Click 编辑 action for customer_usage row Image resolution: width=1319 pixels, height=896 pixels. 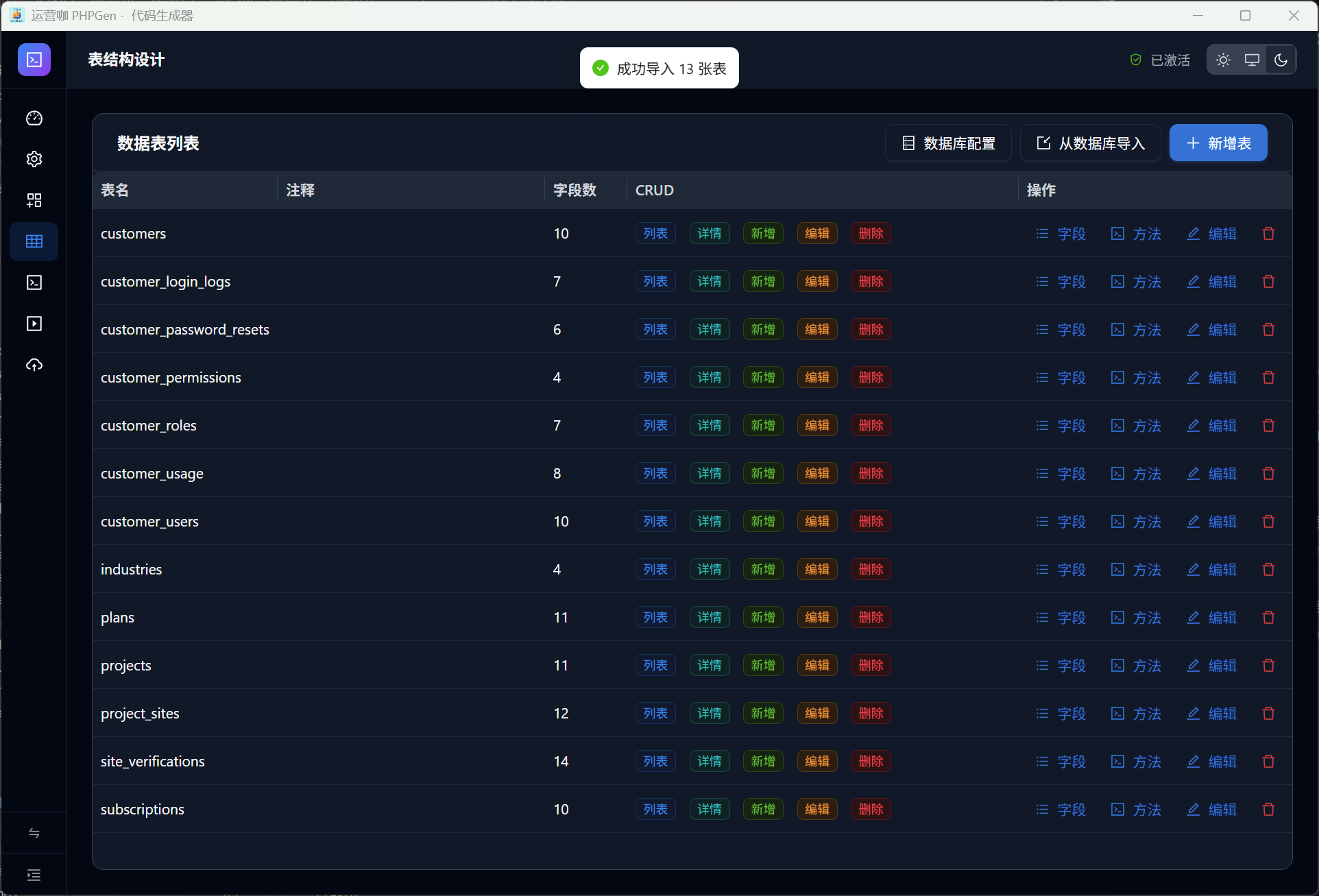point(1211,474)
